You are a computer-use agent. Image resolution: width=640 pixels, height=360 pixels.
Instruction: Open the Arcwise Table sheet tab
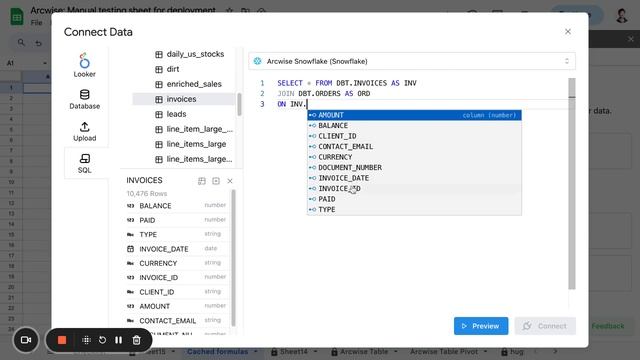pyautogui.click(x=364, y=351)
